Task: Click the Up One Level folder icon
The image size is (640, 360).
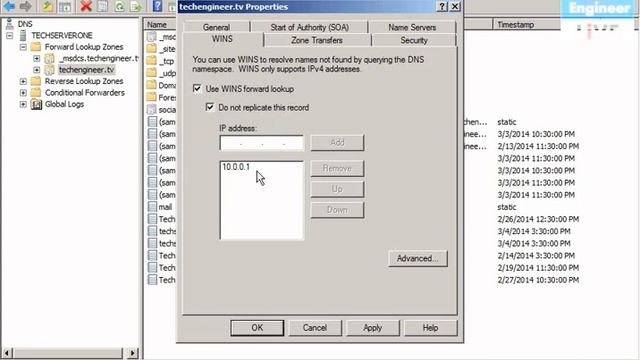Action: pyautogui.click(x=48, y=6)
